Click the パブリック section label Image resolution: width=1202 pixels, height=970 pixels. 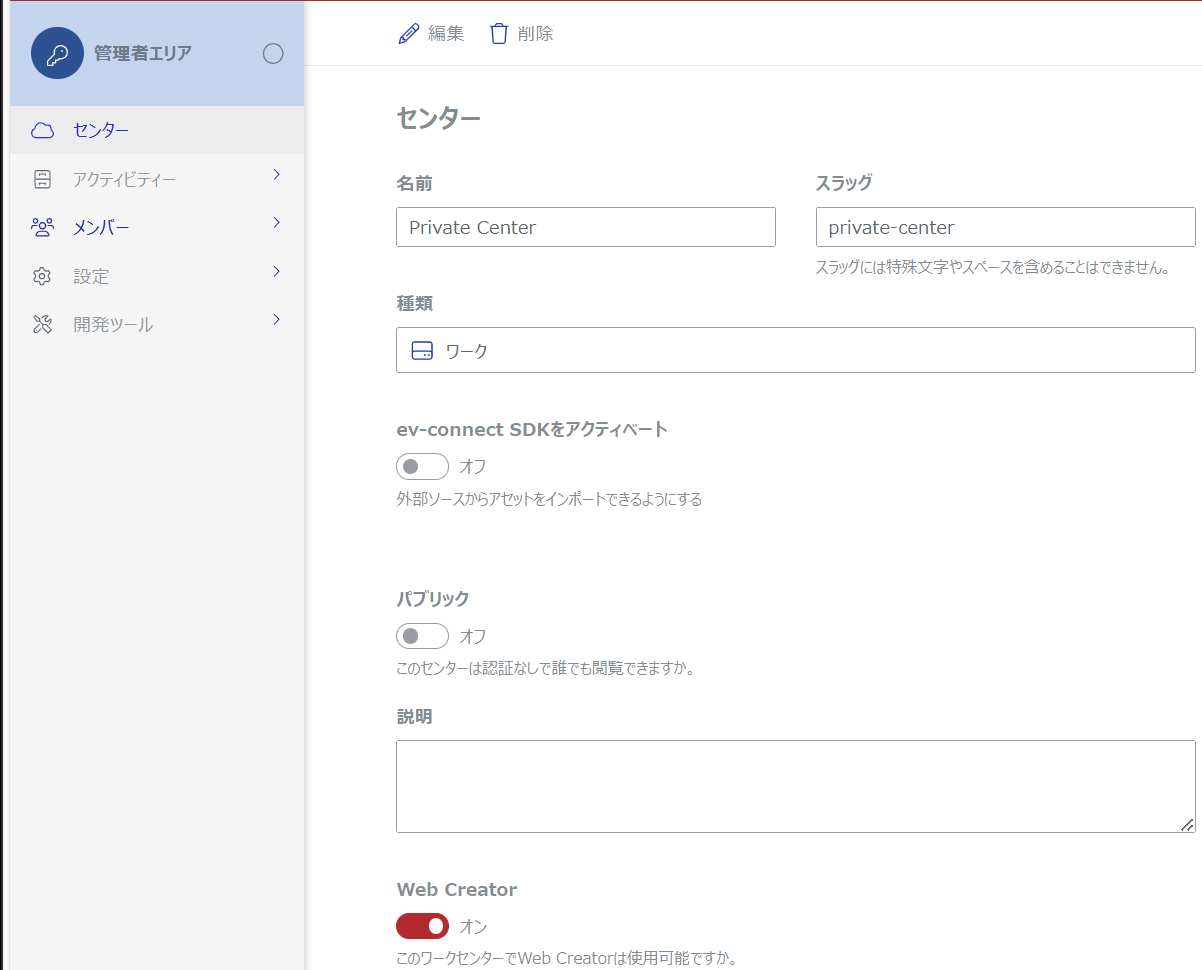pyautogui.click(x=433, y=599)
